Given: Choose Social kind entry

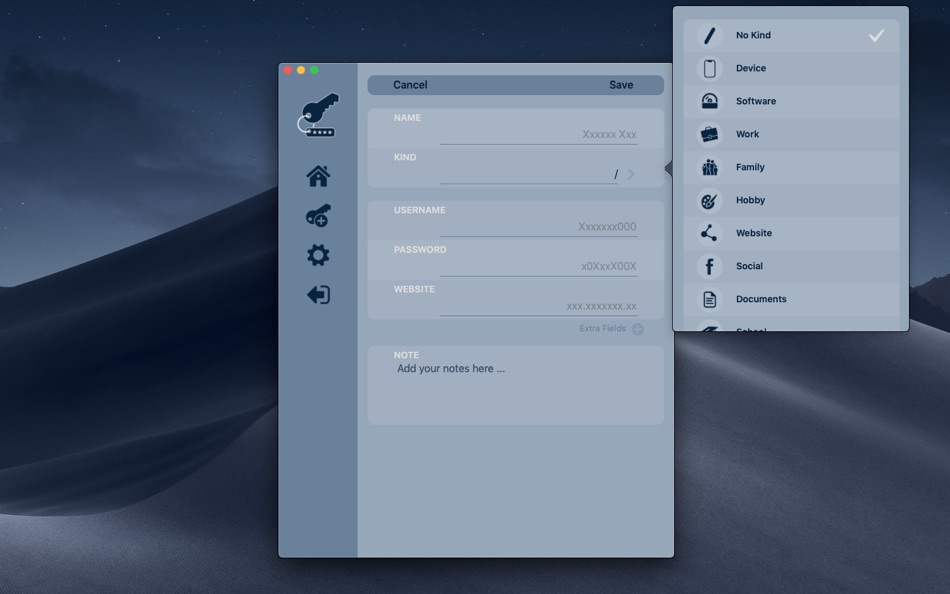Looking at the screenshot, I should pos(791,266).
